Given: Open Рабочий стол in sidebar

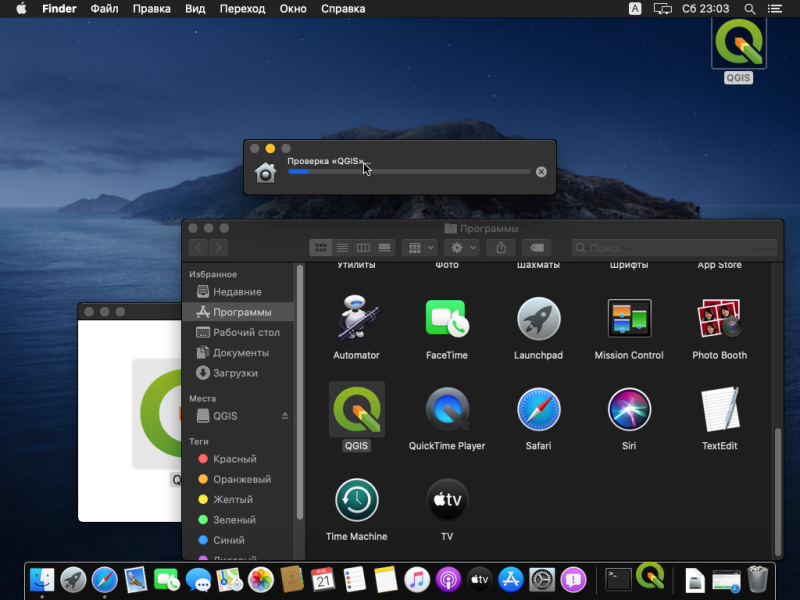Looking at the screenshot, I should 238,333.
